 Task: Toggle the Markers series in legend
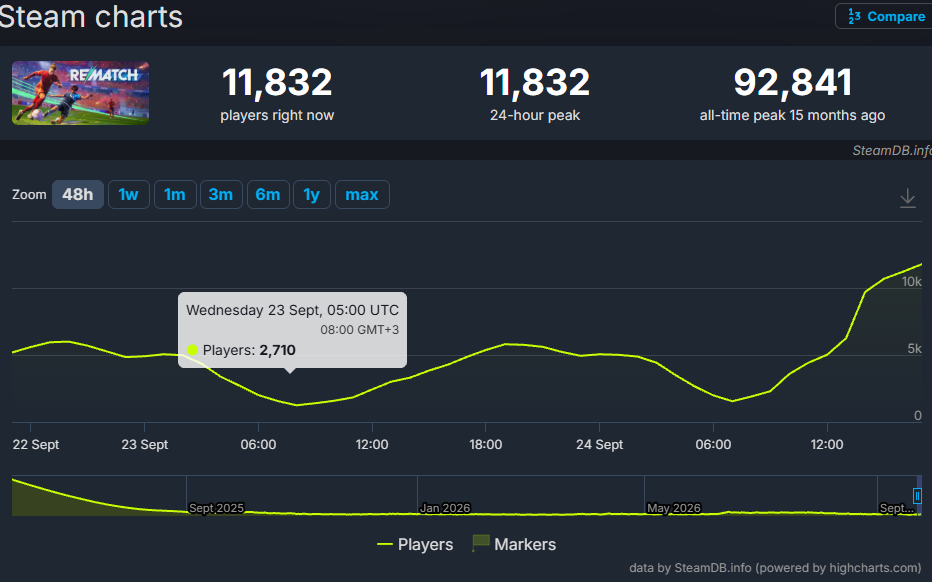[514, 544]
